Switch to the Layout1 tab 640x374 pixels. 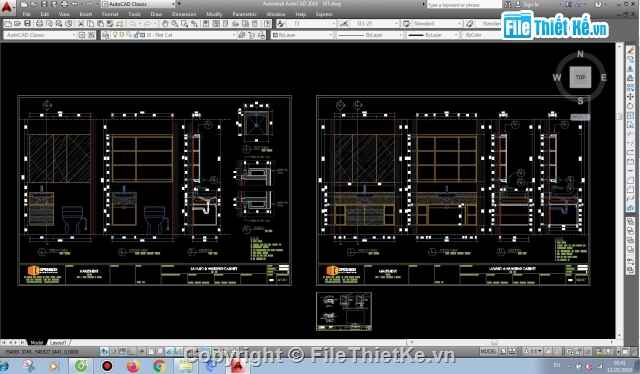(x=58, y=343)
